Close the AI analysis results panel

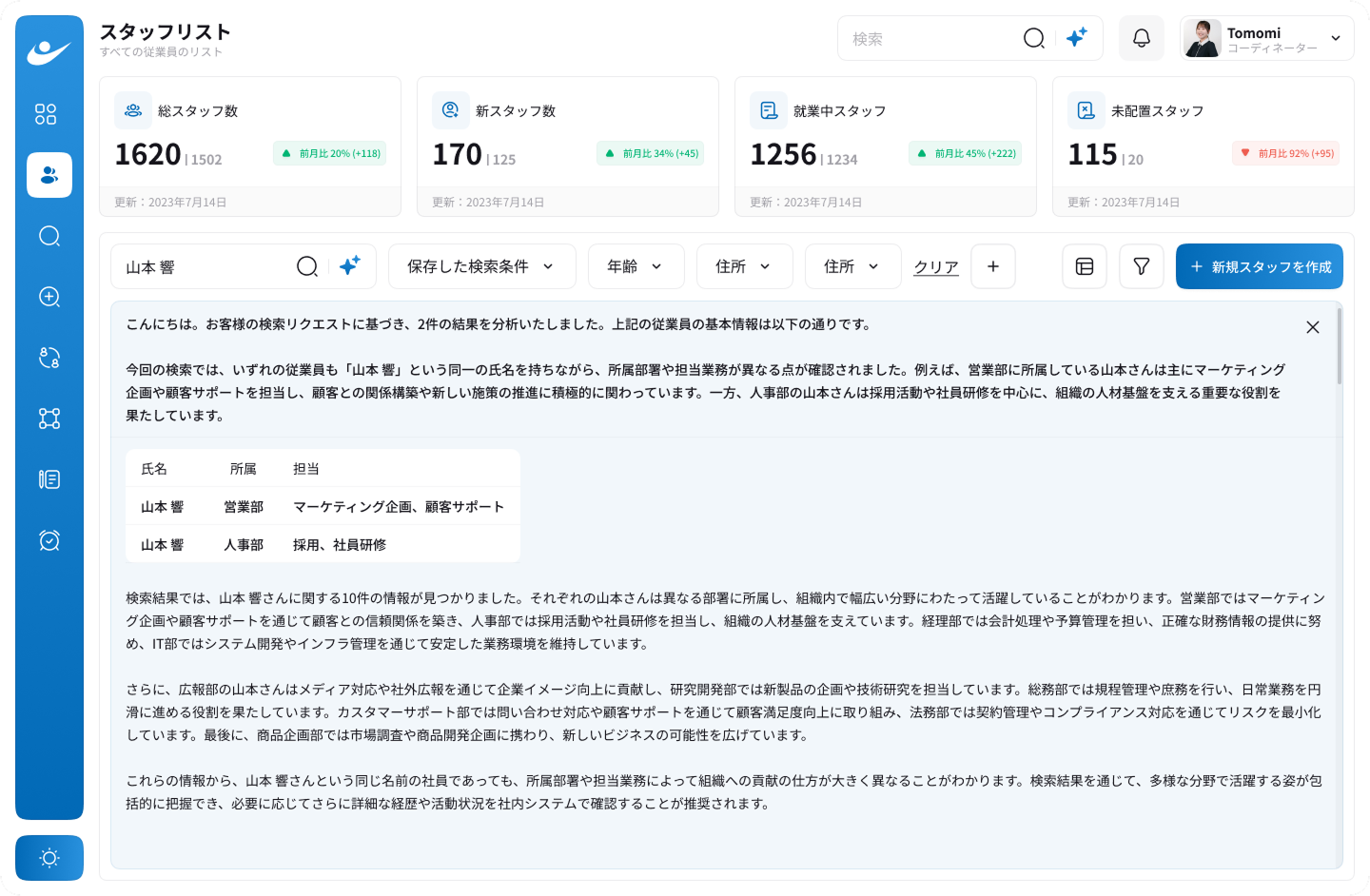1312,327
